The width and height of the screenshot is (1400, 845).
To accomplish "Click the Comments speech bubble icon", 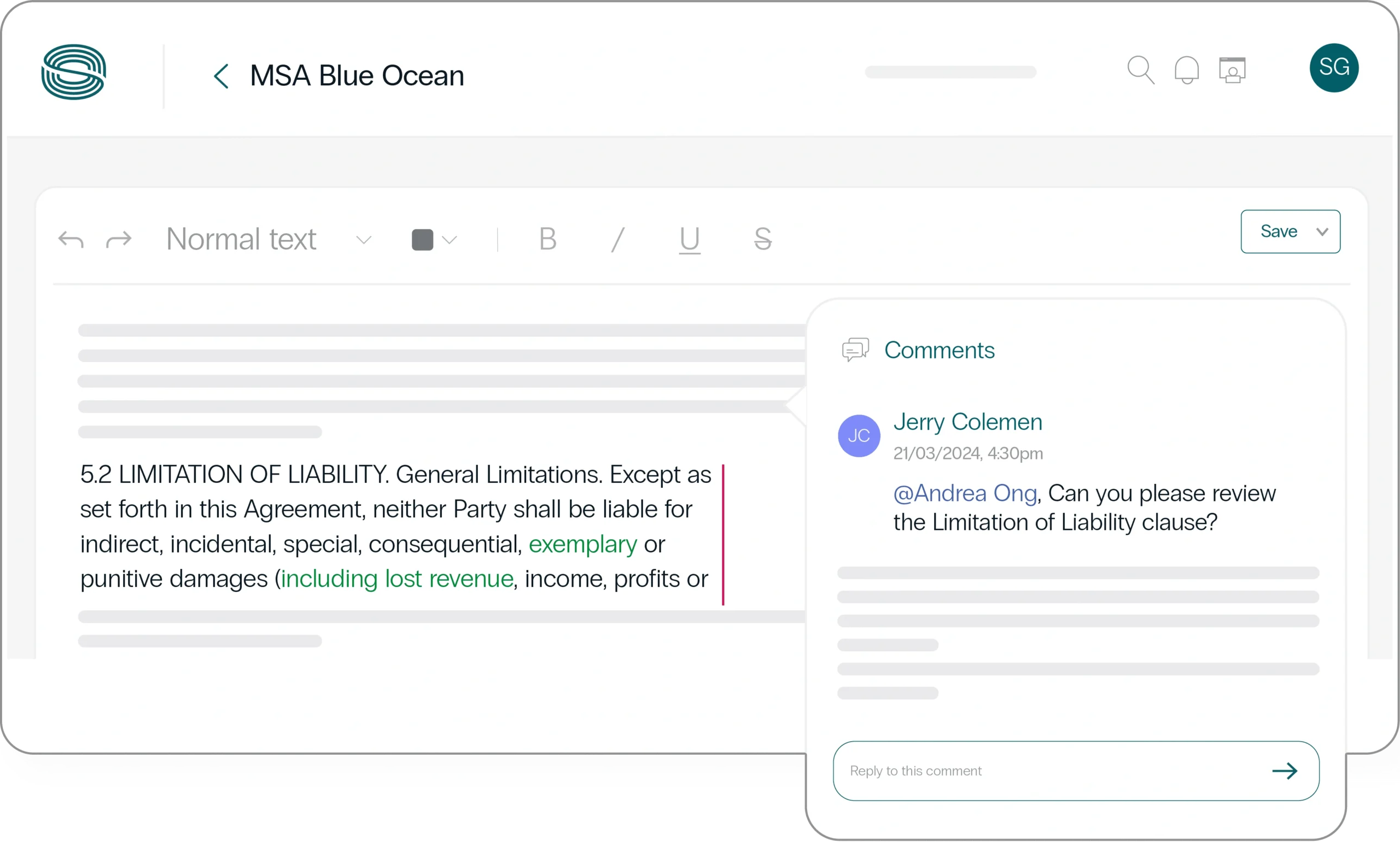I will click(x=855, y=349).
